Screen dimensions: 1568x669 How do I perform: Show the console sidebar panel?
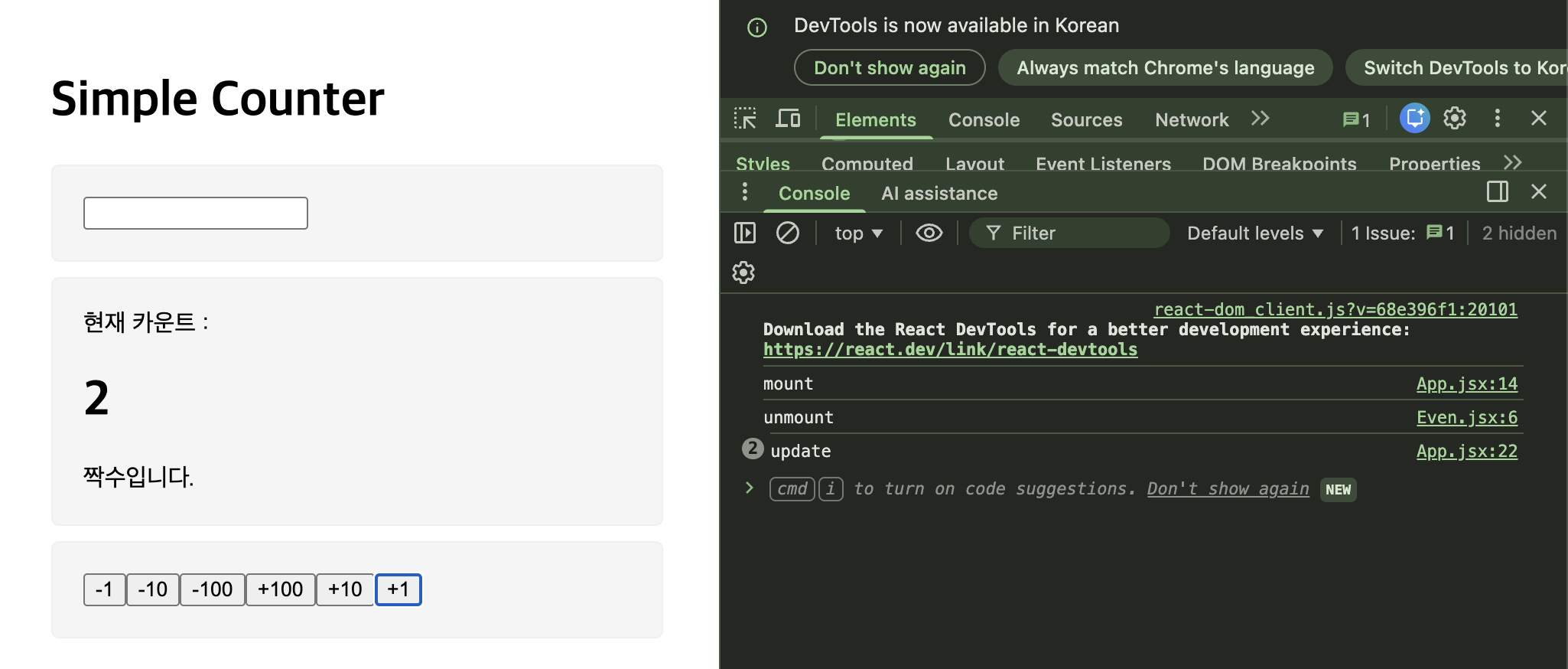[x=744, y=233]
